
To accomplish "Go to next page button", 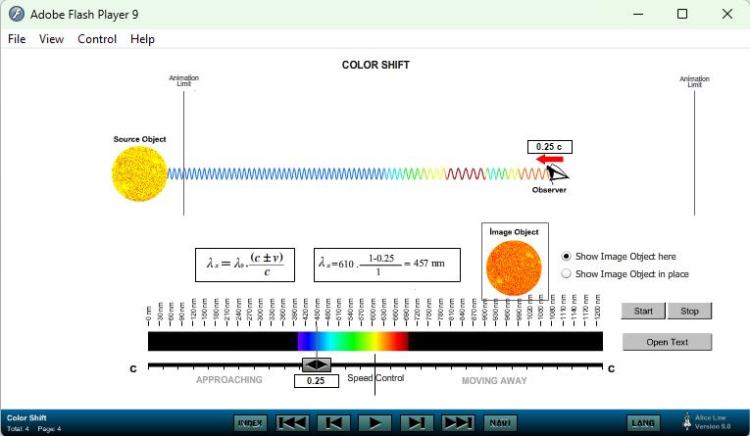I will click(x=416, y=423).
